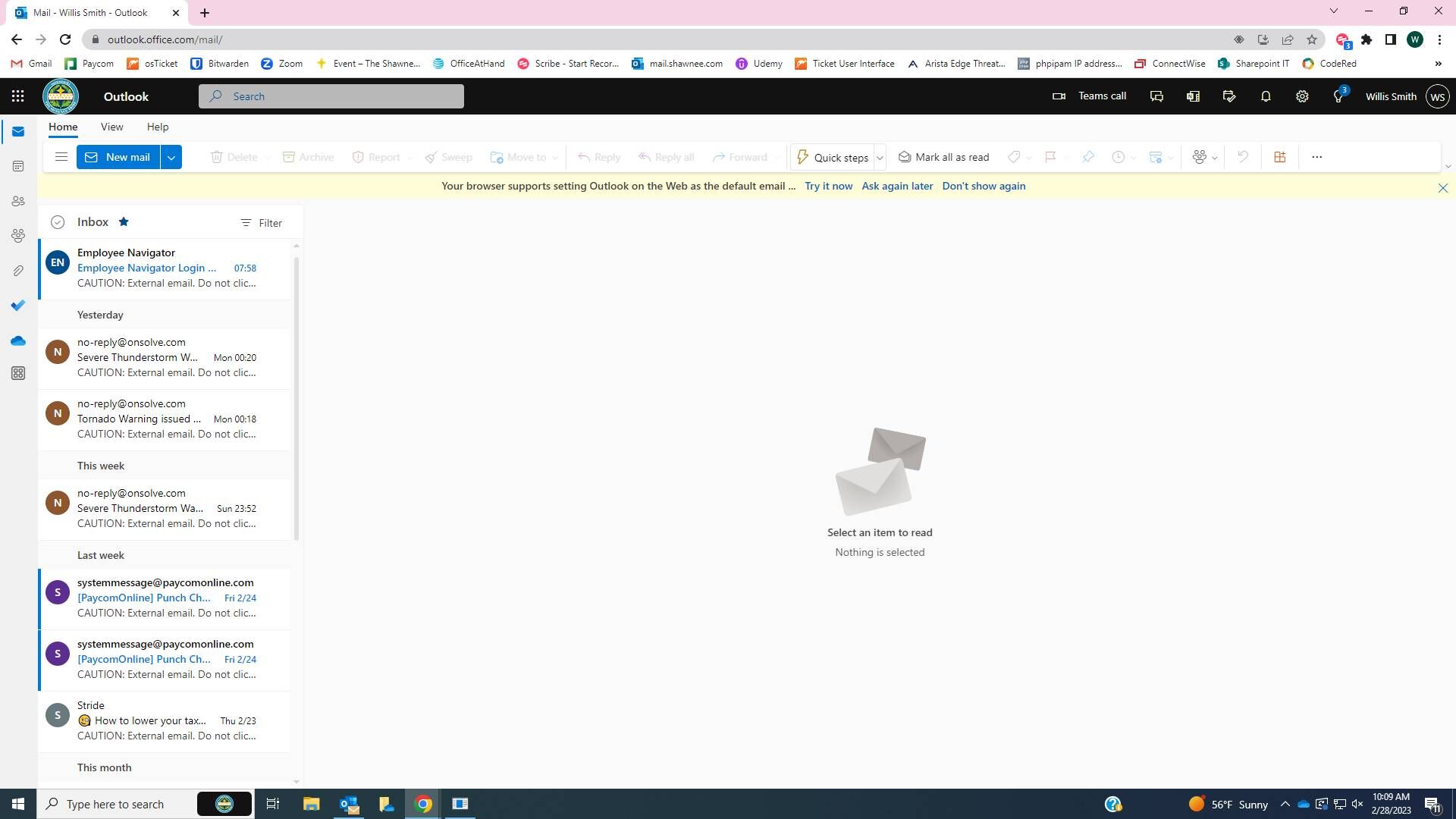Open Windows Task View on the taskbar
The height and width of the screenshot is (819, 1456).
(x=273, y=804)
